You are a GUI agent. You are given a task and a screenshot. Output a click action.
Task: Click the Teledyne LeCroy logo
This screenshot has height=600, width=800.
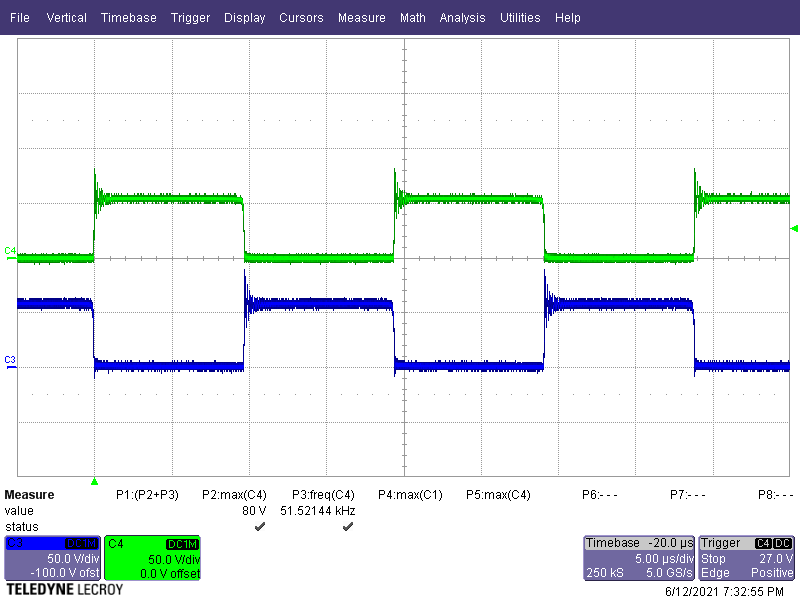click(x=64, y=590)
